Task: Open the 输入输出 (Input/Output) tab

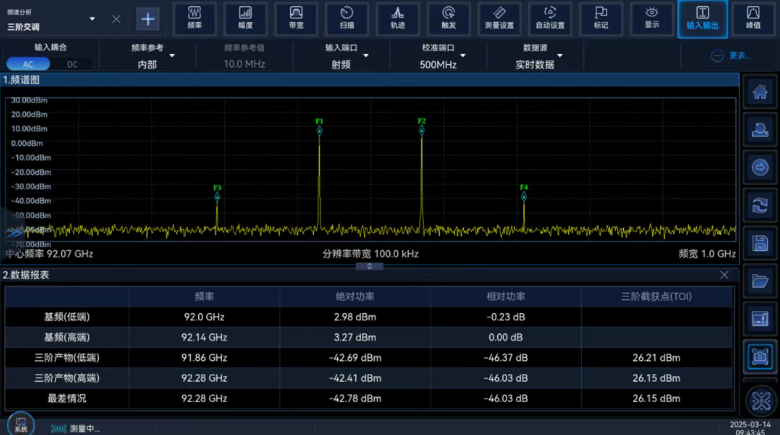Action: point(702,18)
